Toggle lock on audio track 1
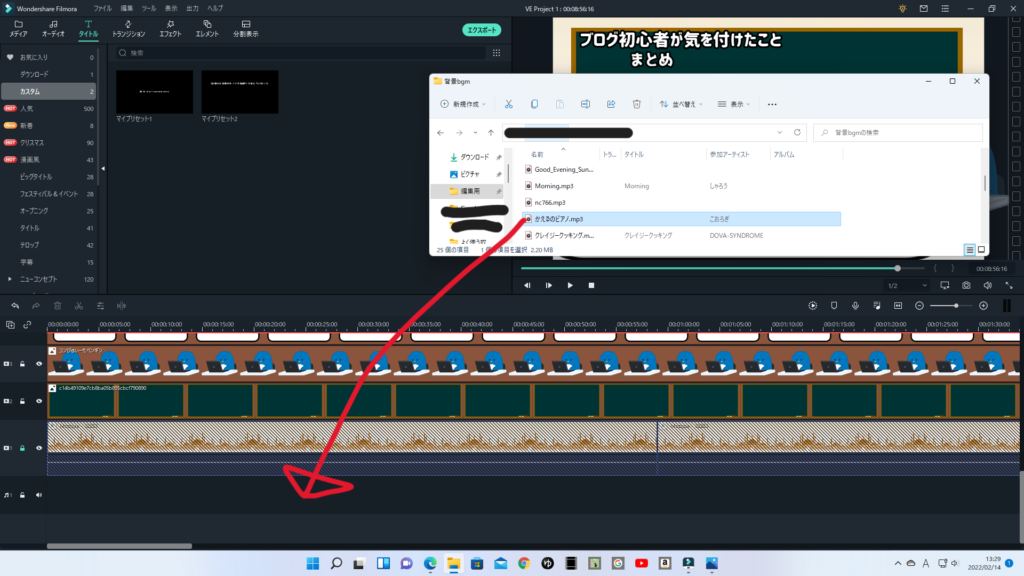 pos(22,495)
